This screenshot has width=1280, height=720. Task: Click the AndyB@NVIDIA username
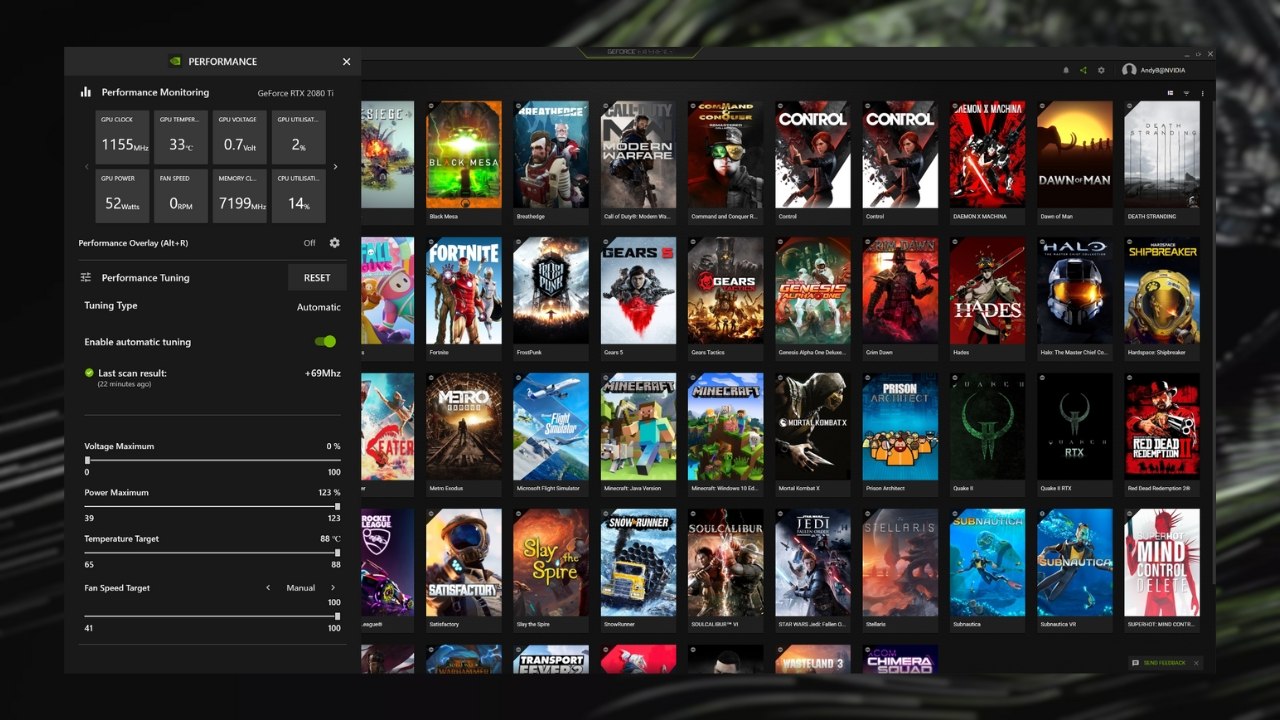pos(1163,70)
